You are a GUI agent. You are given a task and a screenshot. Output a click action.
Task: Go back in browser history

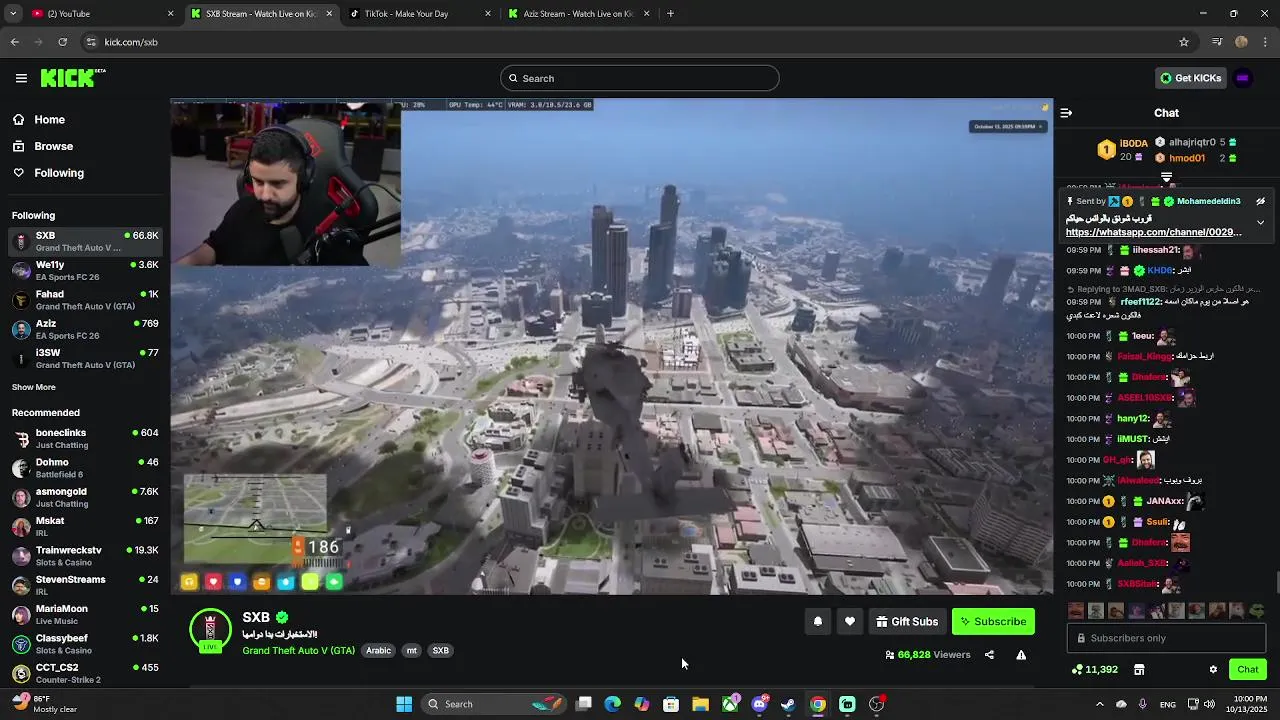click(14, 42)
